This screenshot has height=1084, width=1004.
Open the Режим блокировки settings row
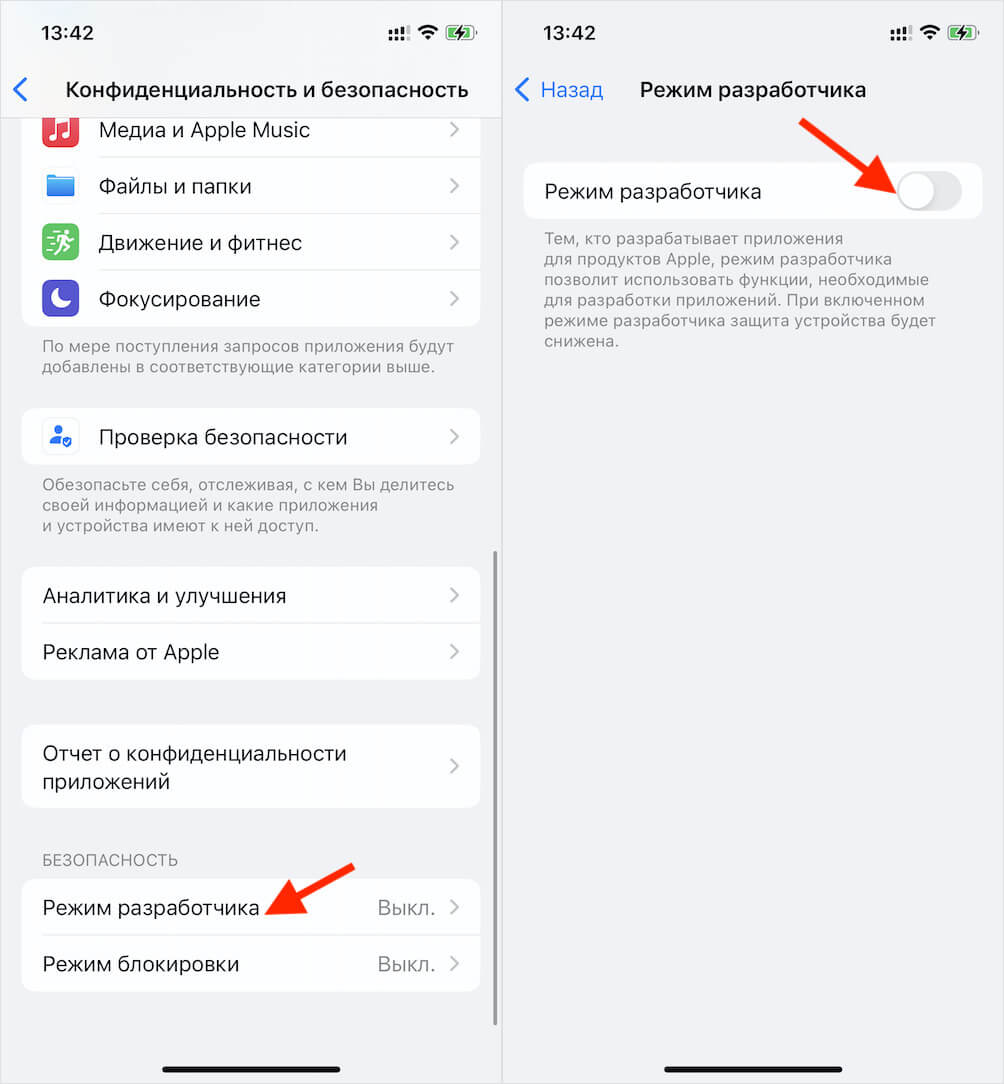pos(251,964)
